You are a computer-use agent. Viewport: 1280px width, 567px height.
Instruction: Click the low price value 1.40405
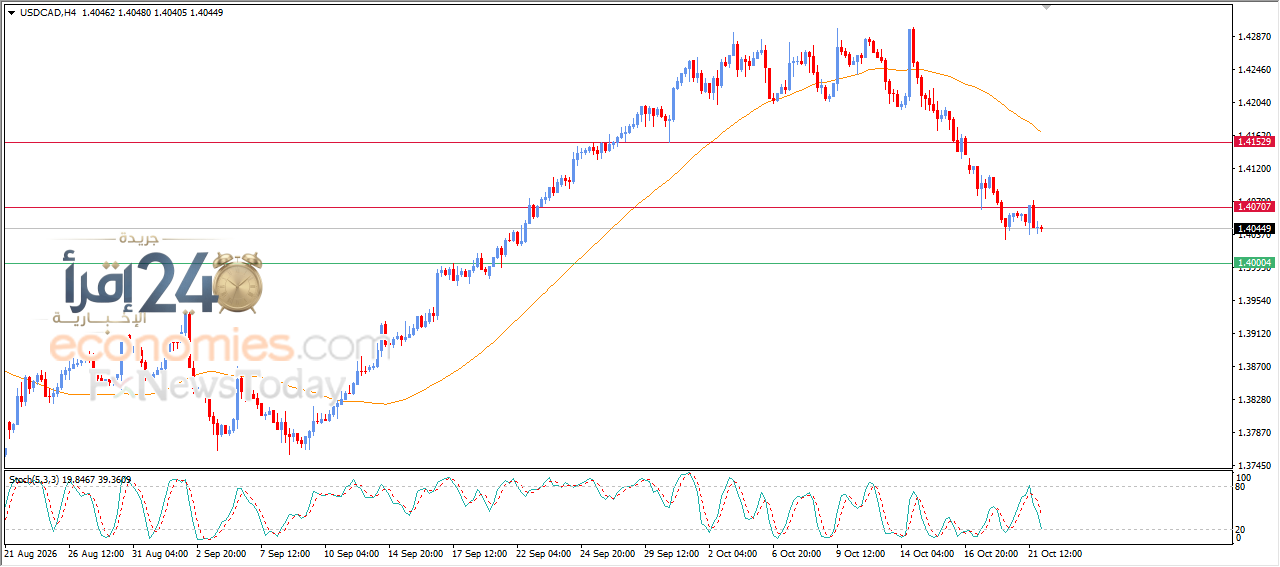point(172,13)
